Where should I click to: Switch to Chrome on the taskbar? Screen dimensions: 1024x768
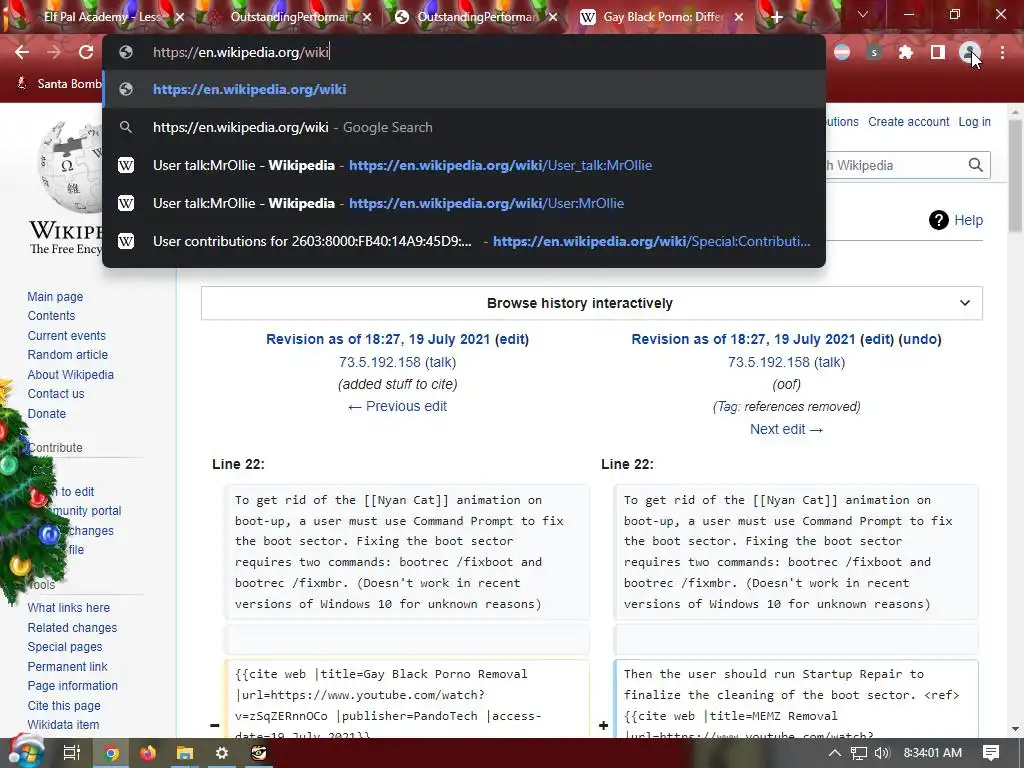pyautogui.click(x=112, y=753)
